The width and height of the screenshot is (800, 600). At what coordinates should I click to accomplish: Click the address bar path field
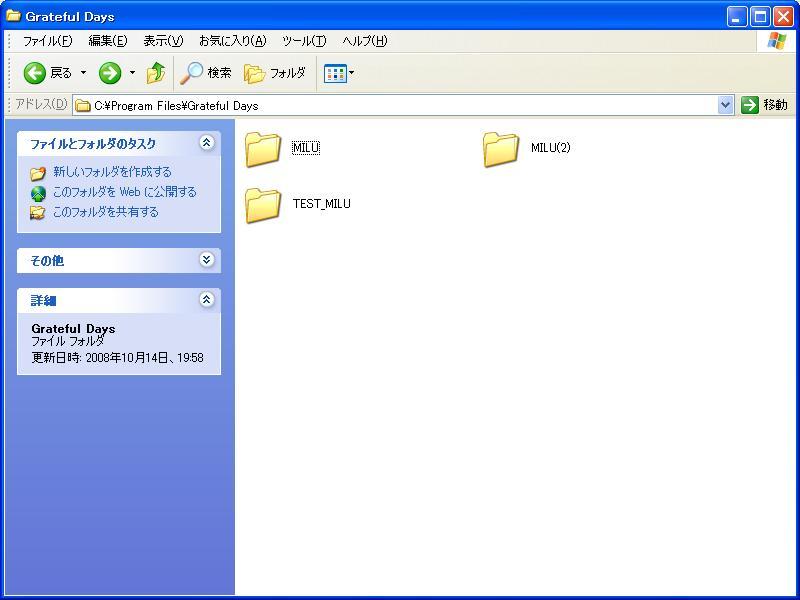point(400,105)
